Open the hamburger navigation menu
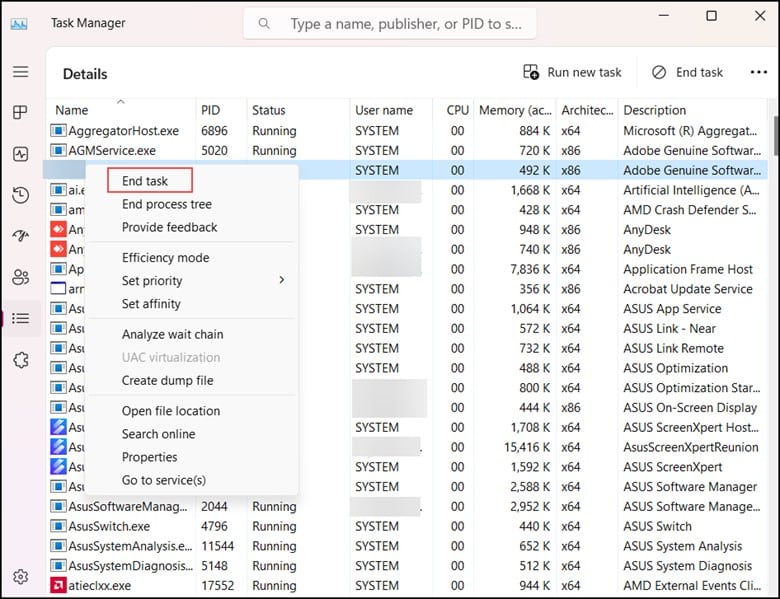The height and width of the screenshot is (599, 780). [20, 72]
